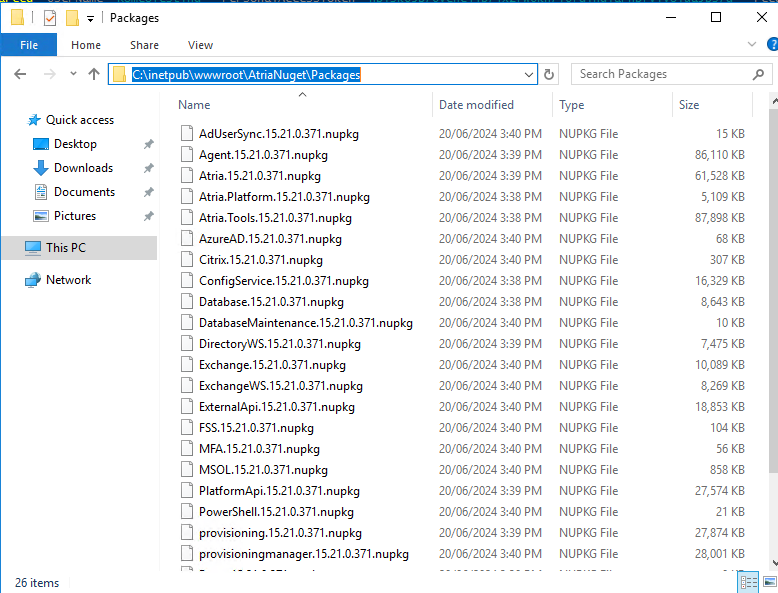This screenshot has height=593, width=778.
Task: Select provisioning.15.21.0.371.nupkg file name
Action: tap(280, 533)
